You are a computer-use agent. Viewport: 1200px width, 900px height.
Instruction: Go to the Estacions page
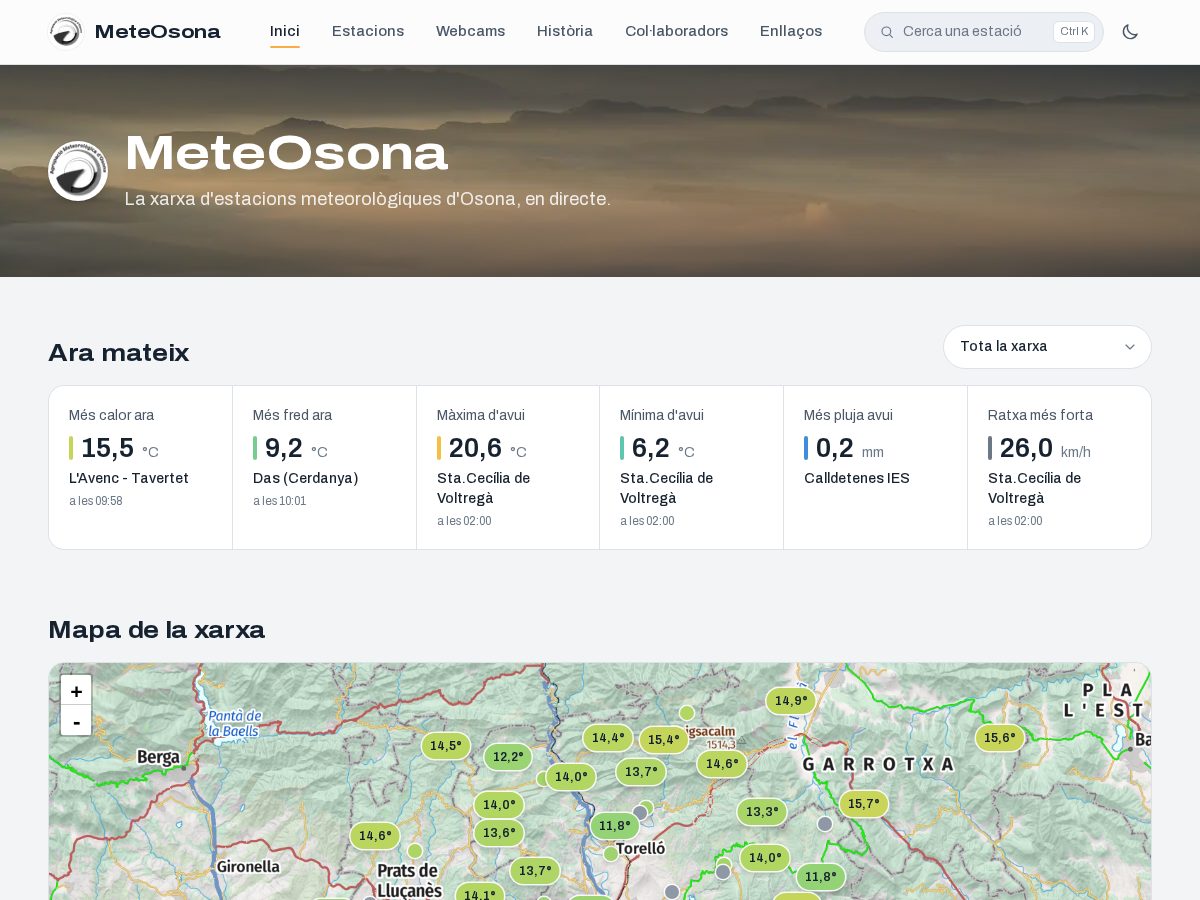tap(368, 31)
